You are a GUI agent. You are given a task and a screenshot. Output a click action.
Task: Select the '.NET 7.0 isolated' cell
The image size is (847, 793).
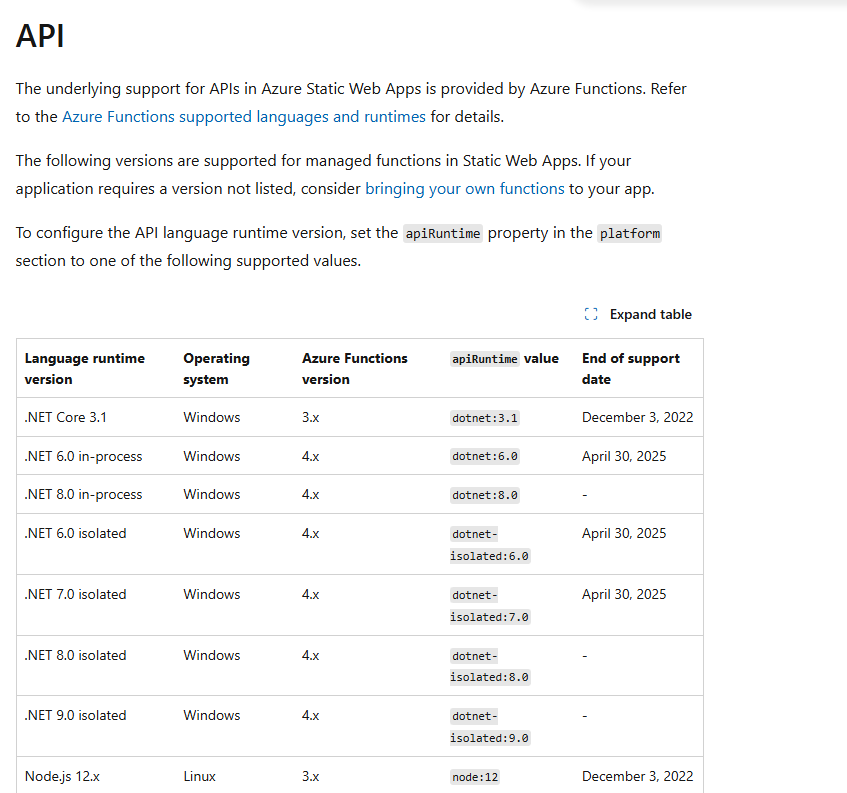76,595
